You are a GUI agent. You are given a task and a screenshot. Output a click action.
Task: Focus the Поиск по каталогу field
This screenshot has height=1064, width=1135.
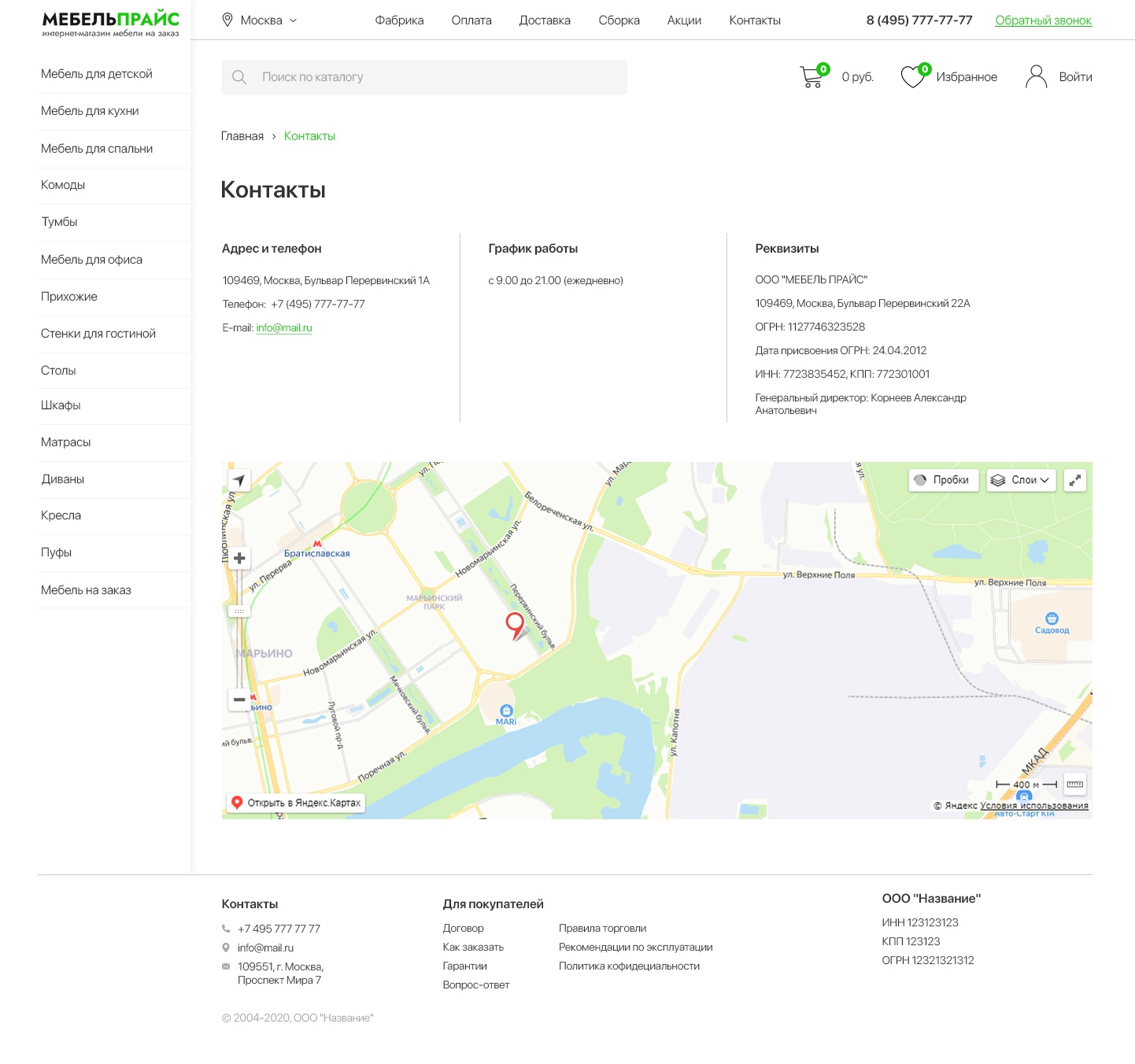424,77
